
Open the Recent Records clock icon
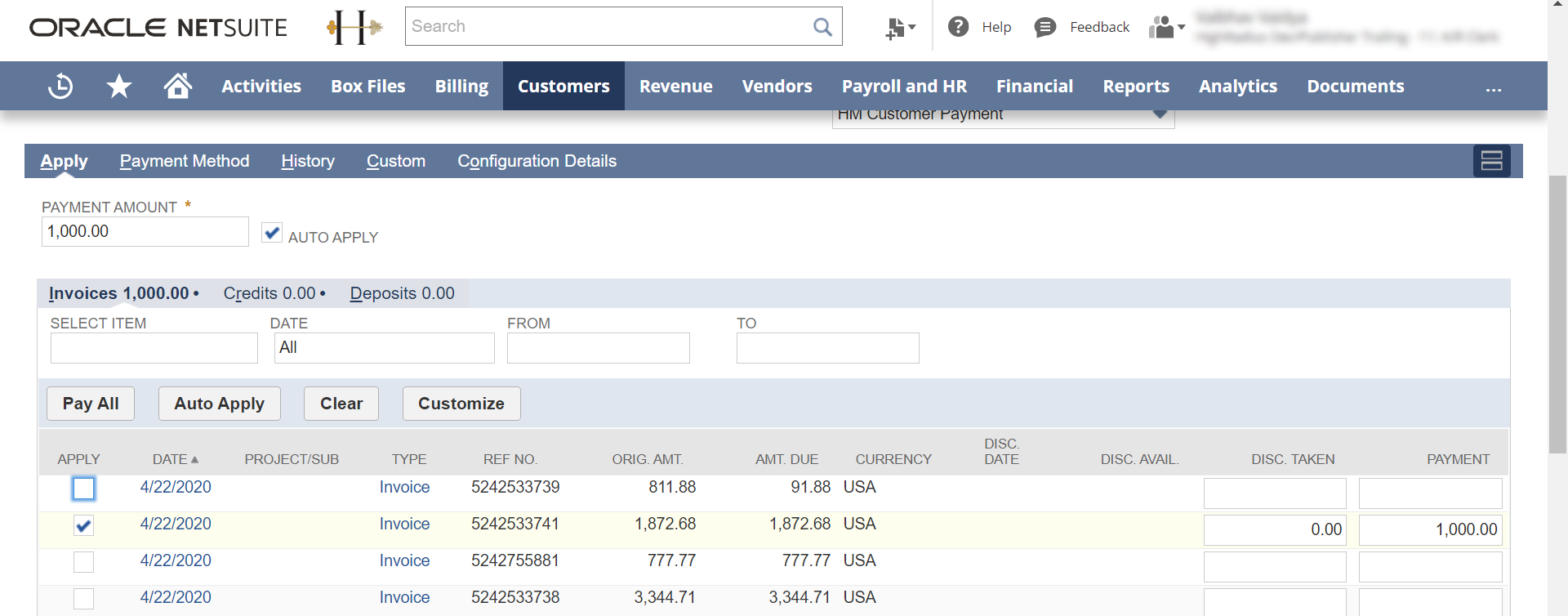[60, 86]
